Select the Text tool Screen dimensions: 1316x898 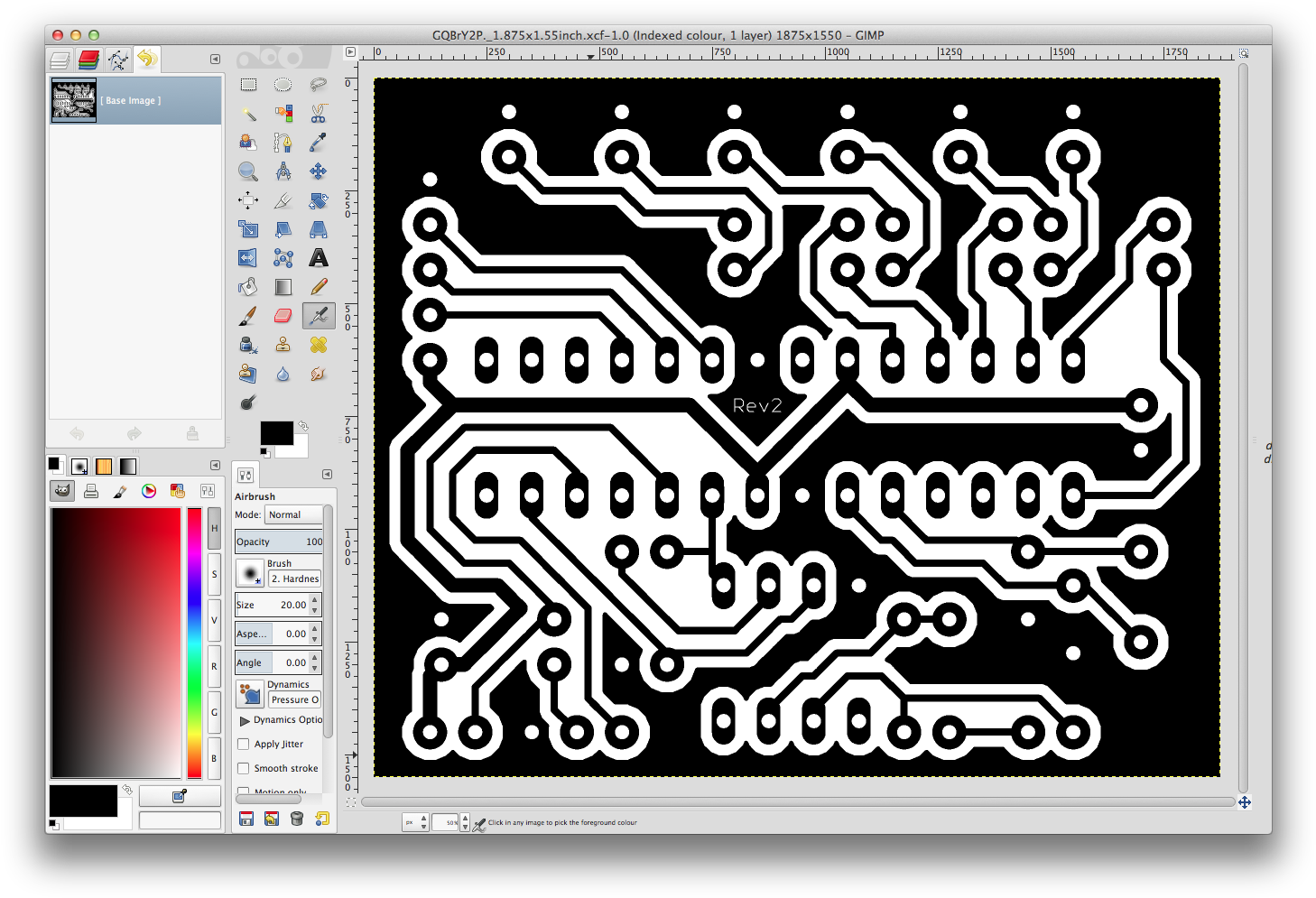[x=319, y=258]
